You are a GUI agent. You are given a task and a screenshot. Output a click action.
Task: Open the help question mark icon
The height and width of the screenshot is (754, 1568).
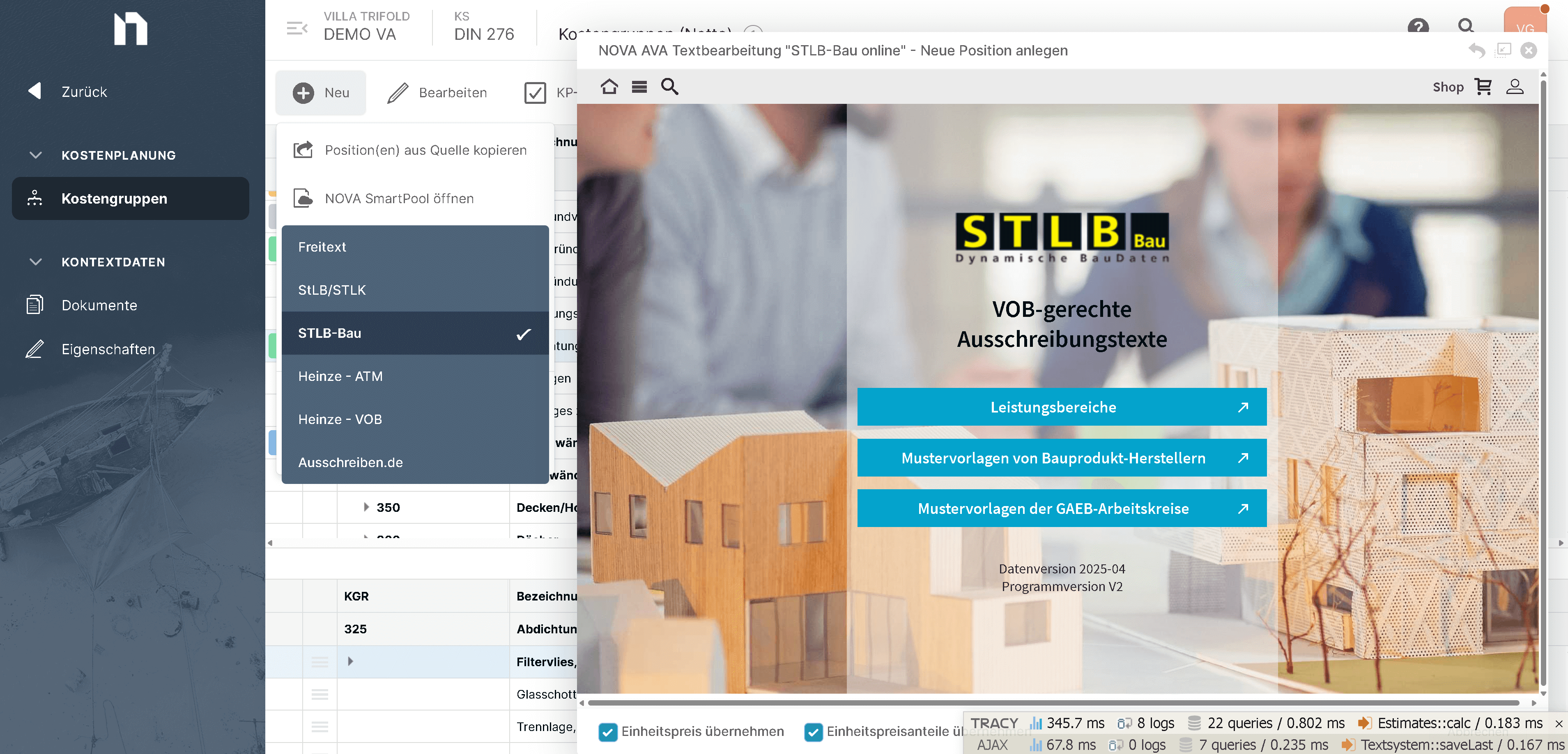tap(1418, 28)
